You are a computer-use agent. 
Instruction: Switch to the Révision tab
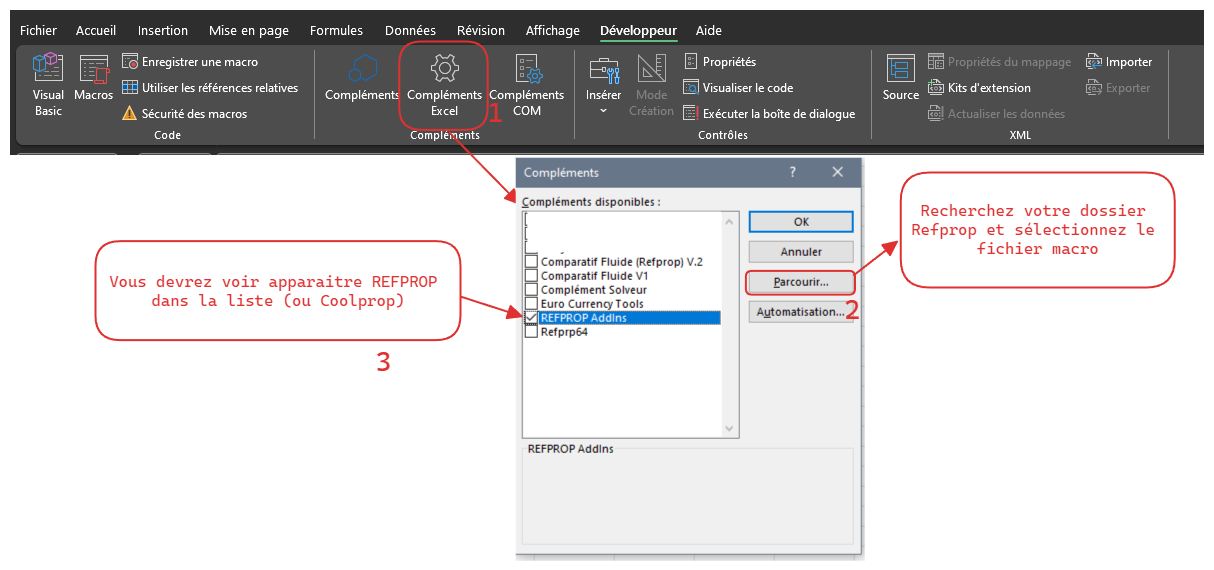click(x=481, y=31)
